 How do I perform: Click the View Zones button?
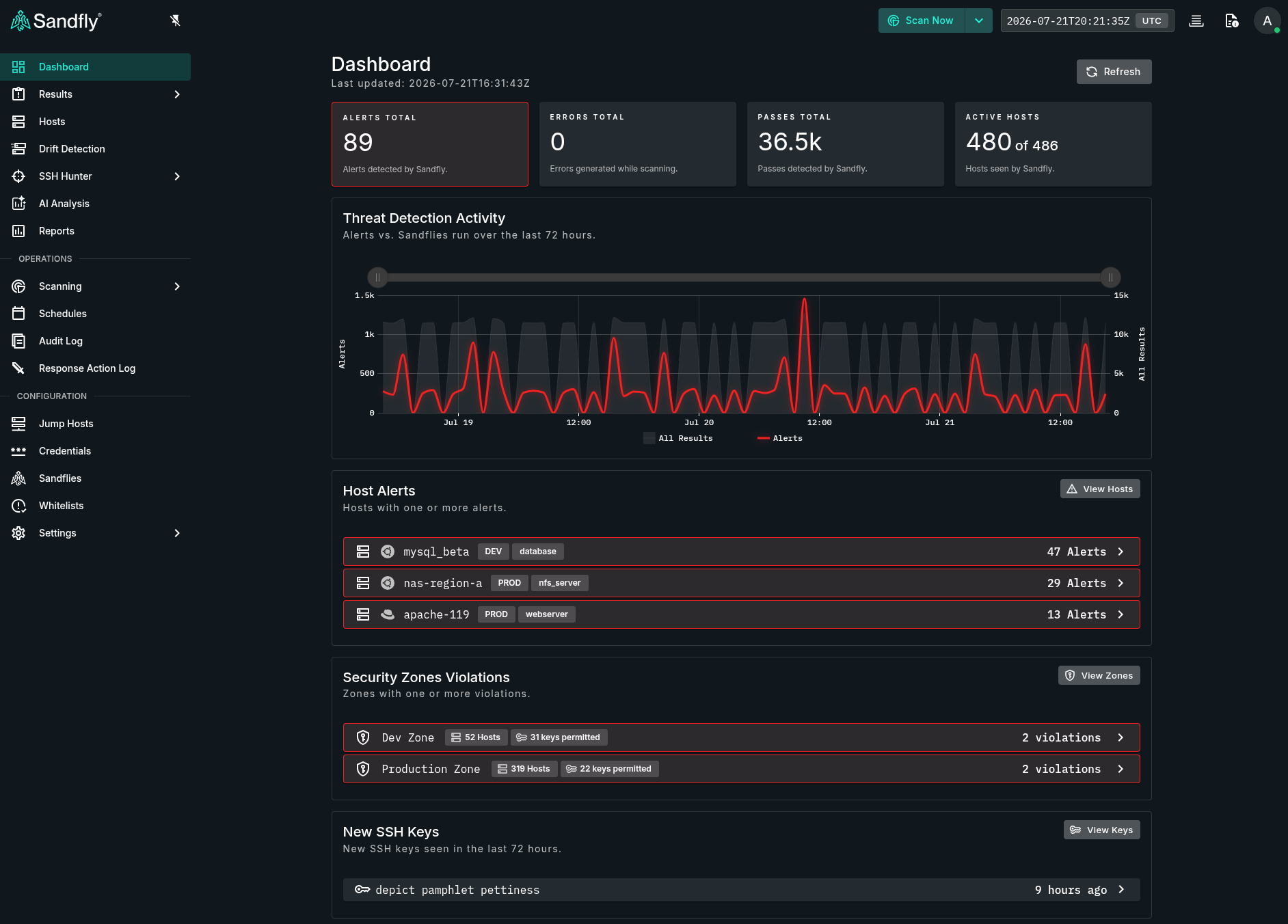click(1099, 675)
